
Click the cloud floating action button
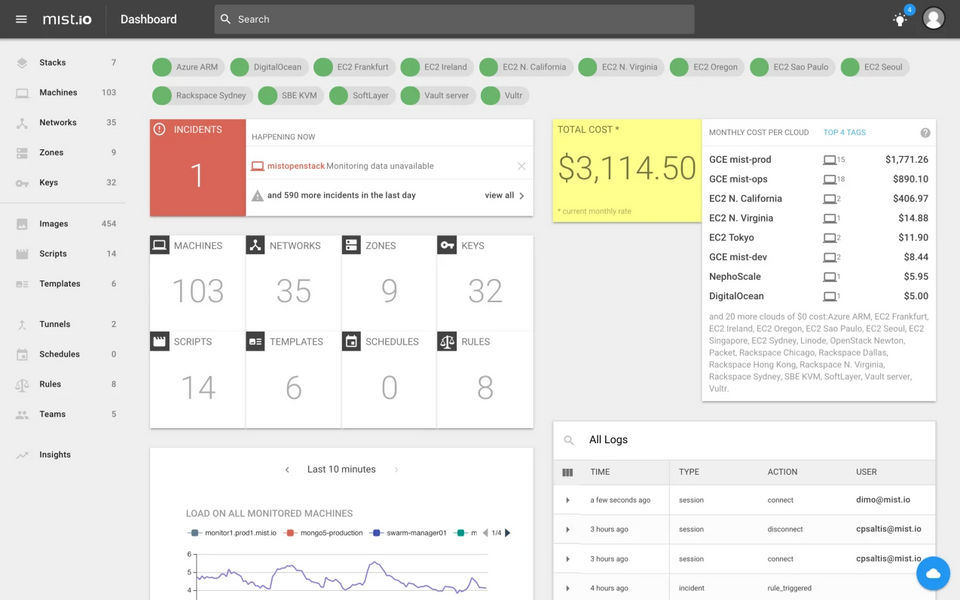pos(932,573)
